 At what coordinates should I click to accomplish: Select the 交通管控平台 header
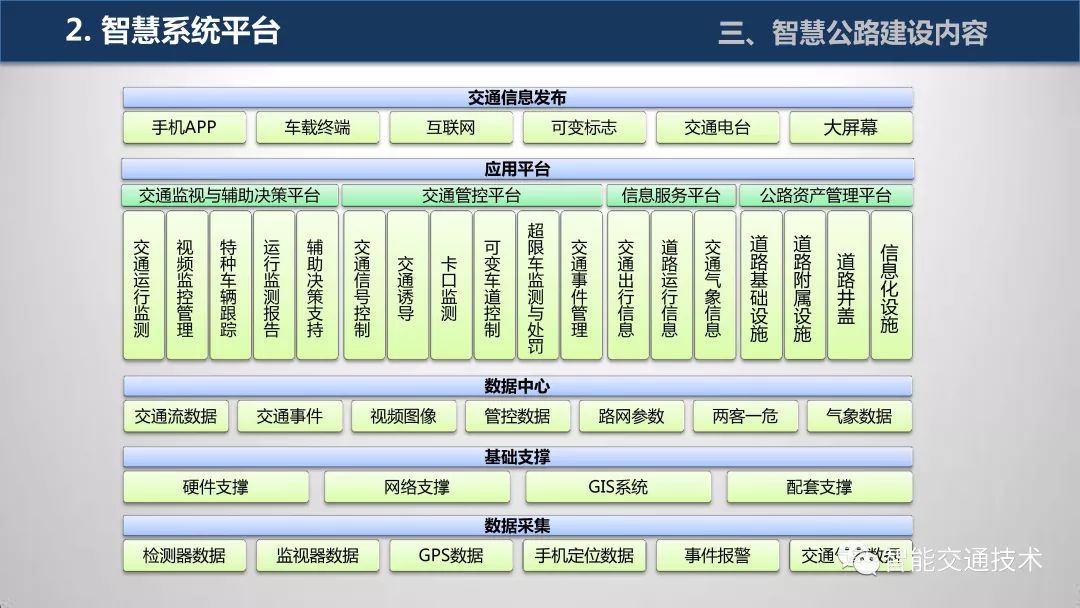click(472, 196)
